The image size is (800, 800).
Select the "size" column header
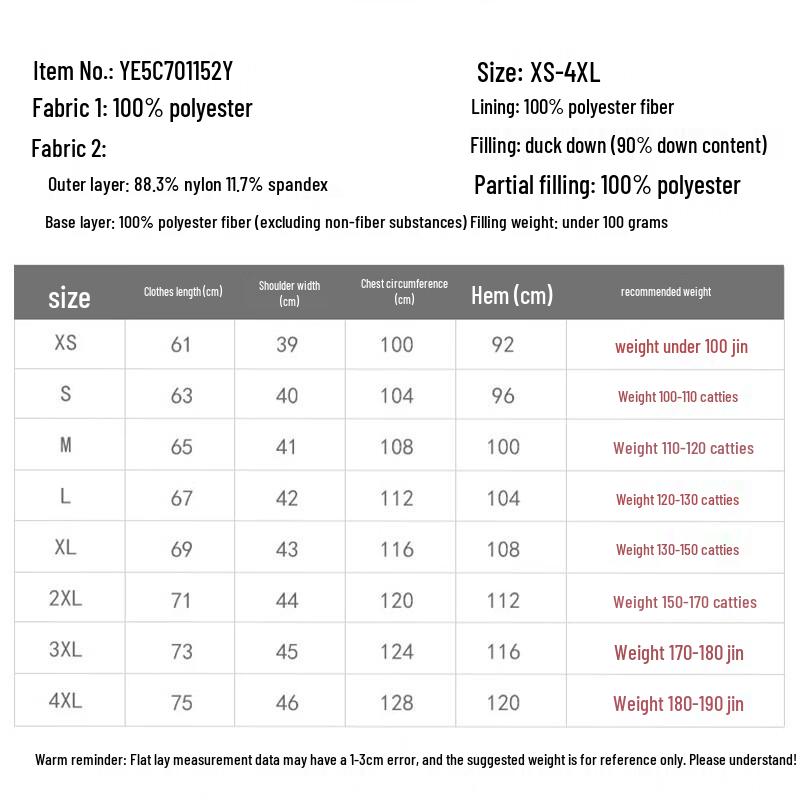[x=69, y=297]
